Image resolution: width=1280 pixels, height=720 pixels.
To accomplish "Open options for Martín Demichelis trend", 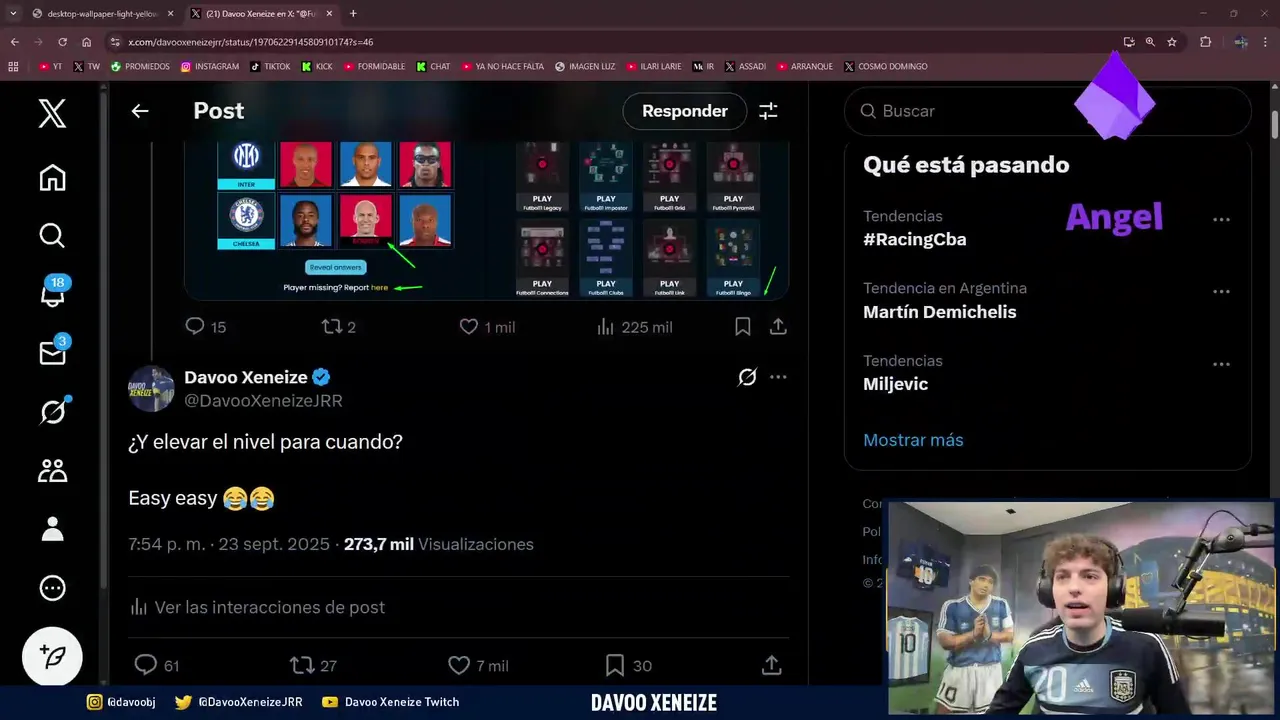I will [1221, 292].
